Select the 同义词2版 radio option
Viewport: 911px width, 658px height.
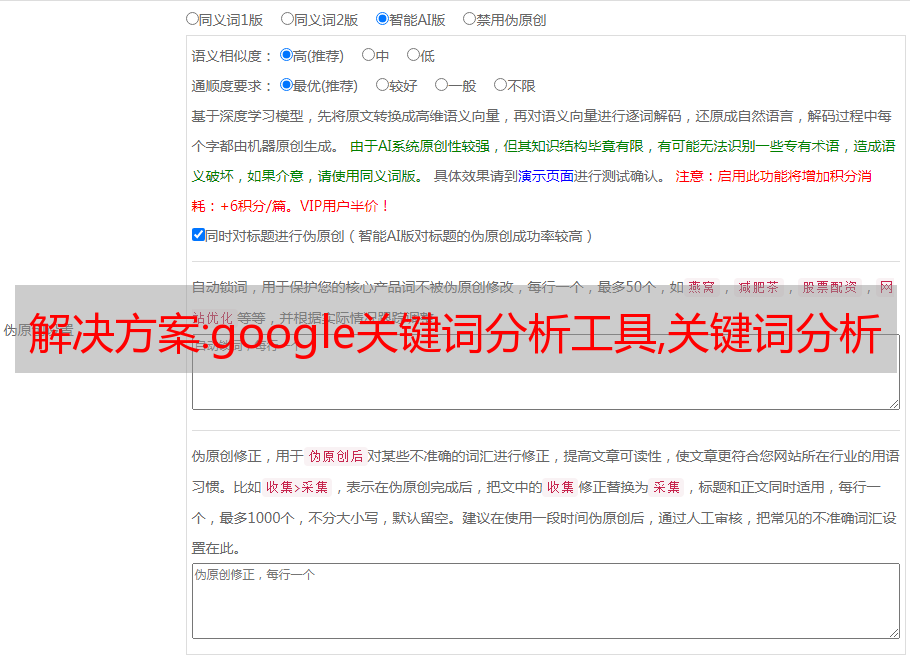287,19
